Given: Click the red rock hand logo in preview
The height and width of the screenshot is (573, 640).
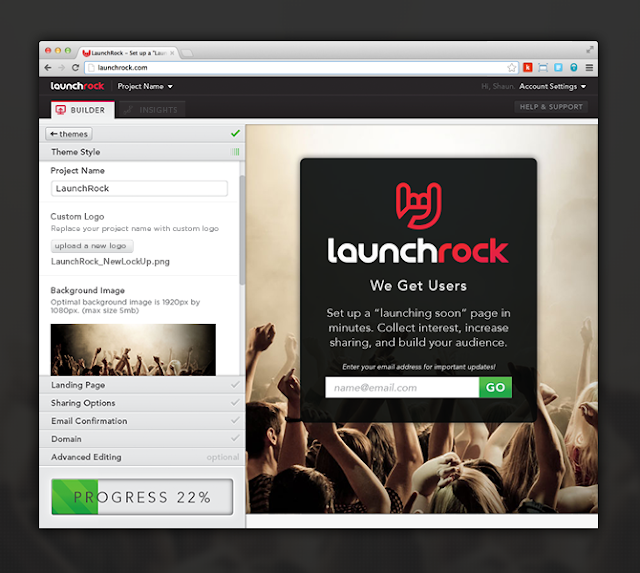Looking at the screenshot, I should 418,205.
